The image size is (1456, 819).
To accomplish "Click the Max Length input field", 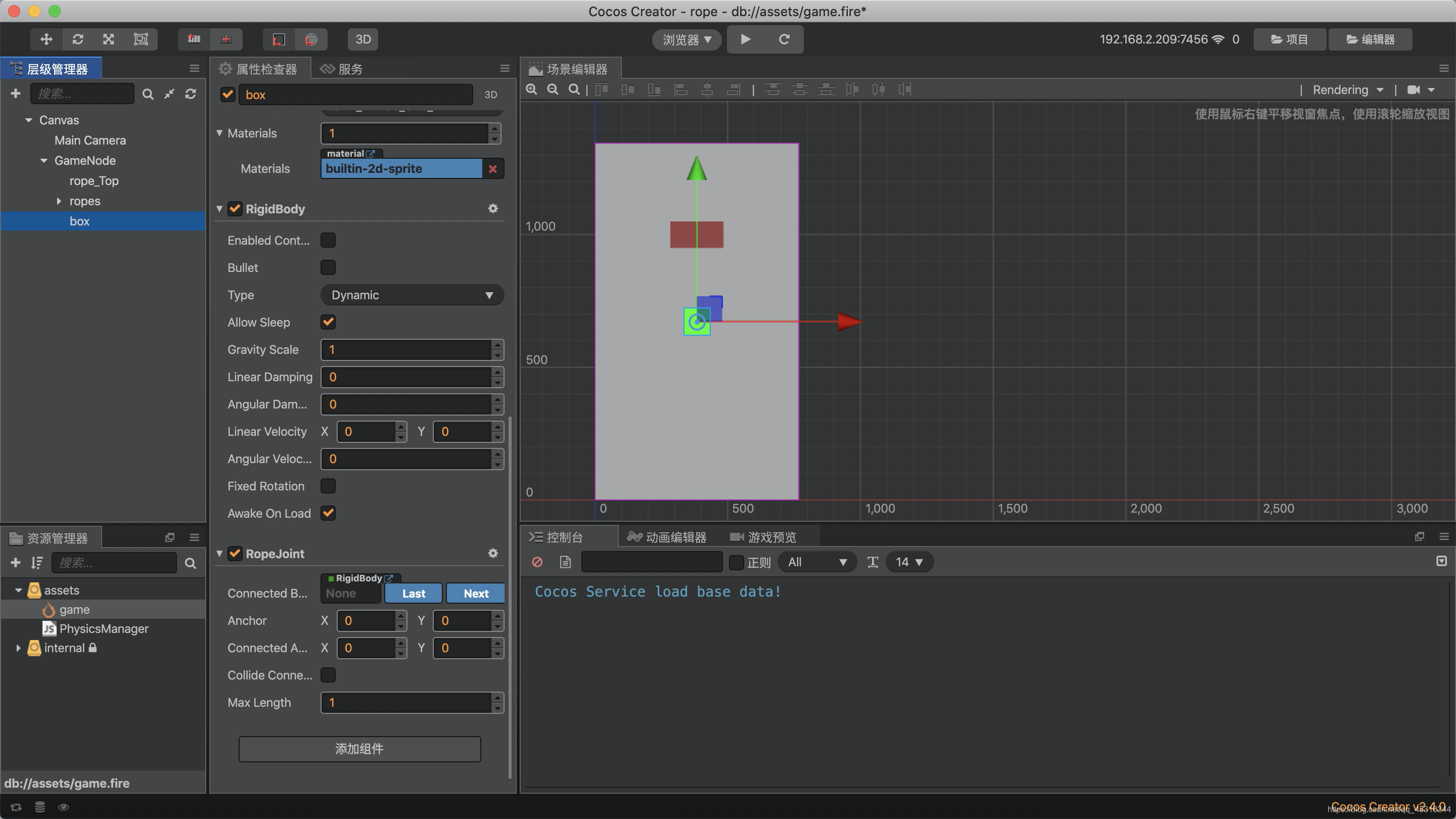I will click(406, 703).
